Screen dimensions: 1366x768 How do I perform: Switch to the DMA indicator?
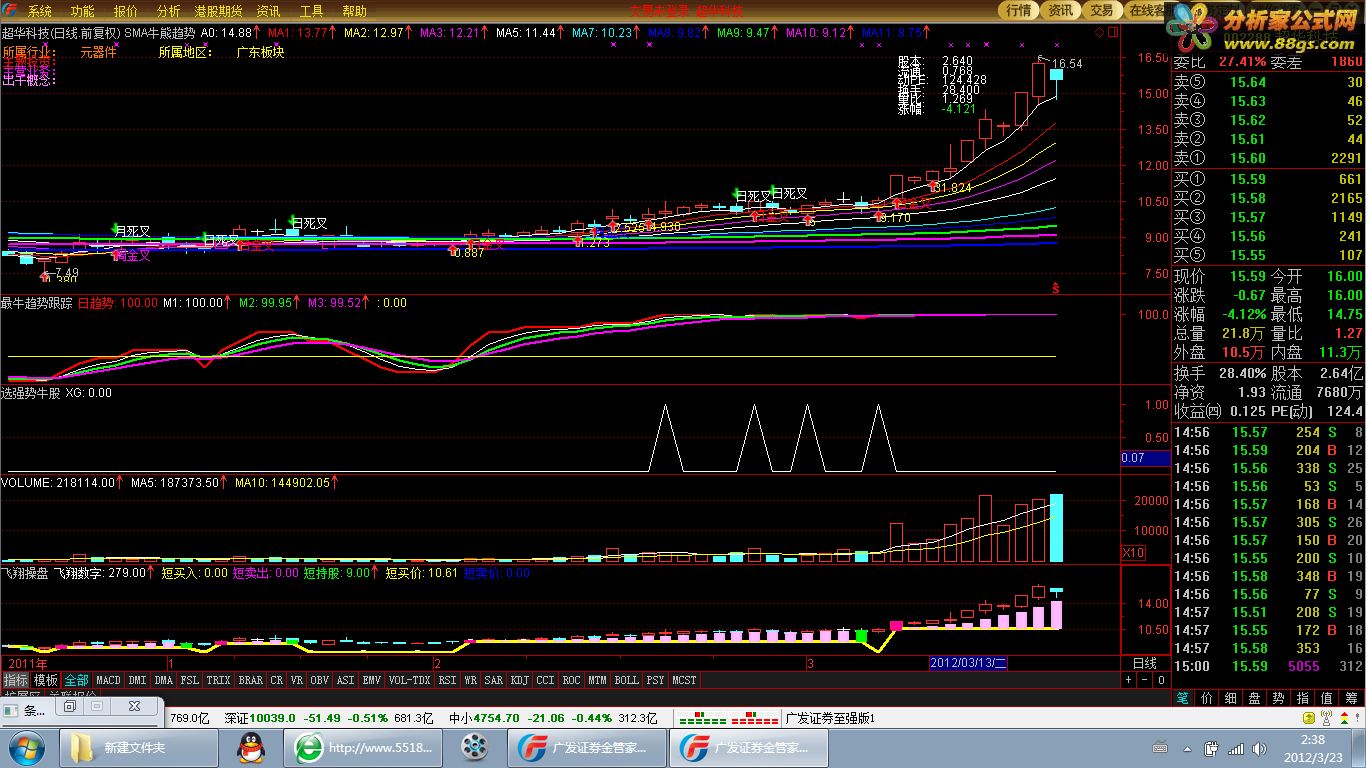163,680
